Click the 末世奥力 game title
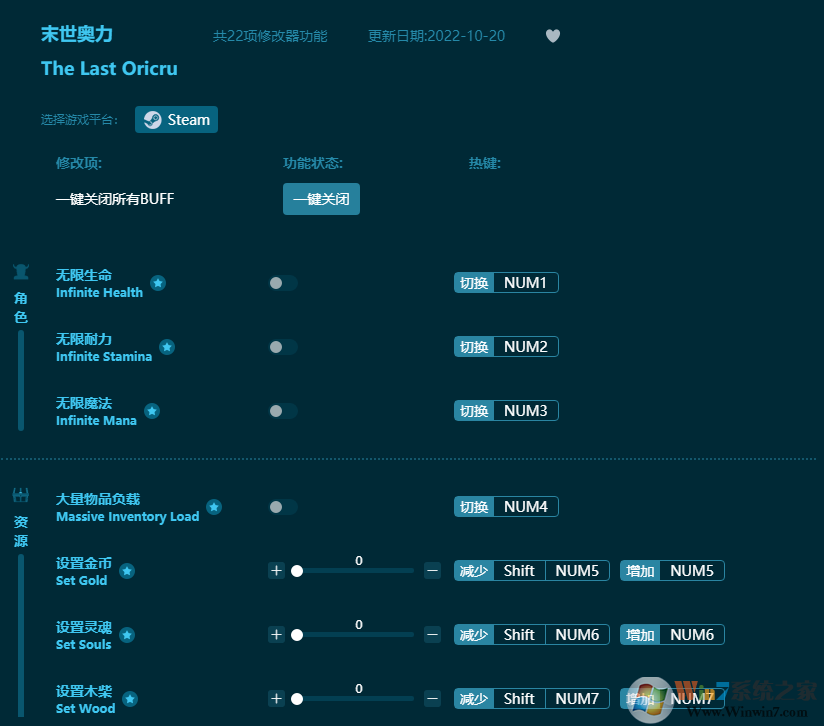 point(77,34)
